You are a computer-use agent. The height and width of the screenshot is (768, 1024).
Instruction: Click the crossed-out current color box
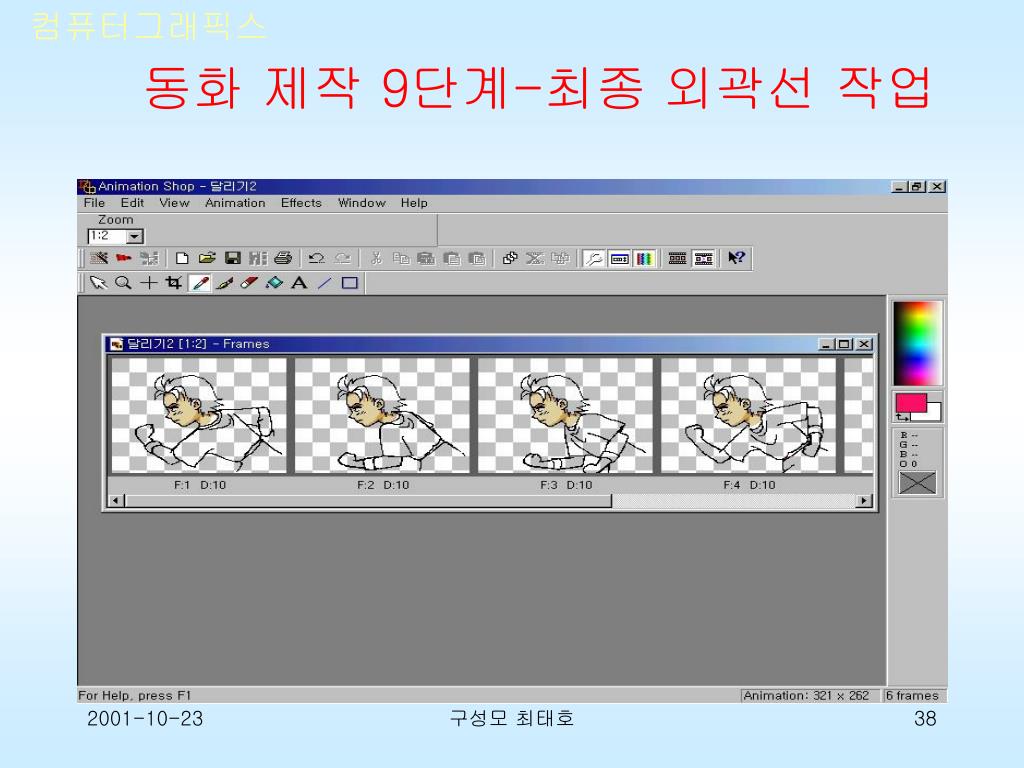[917, 483]
